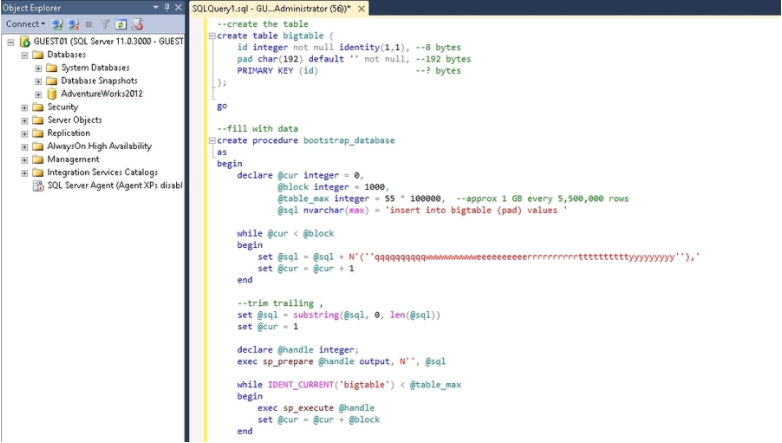Click the System Databases folder icon

click(x=52, y=67)
